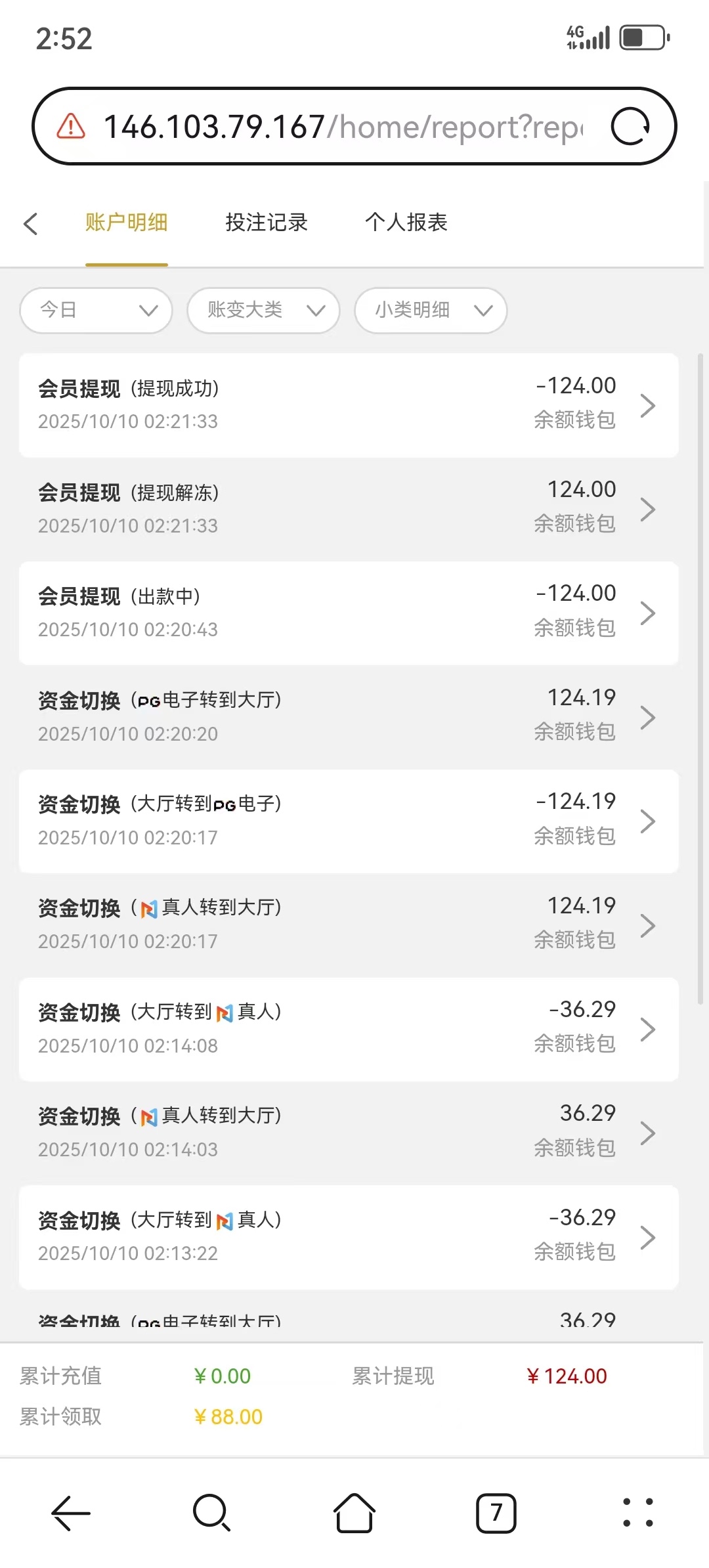Image resolution: width=709 pixels, height=1568 pixels.
Task: Switch to the 投注记录 tab
Action: coord(267,223)
